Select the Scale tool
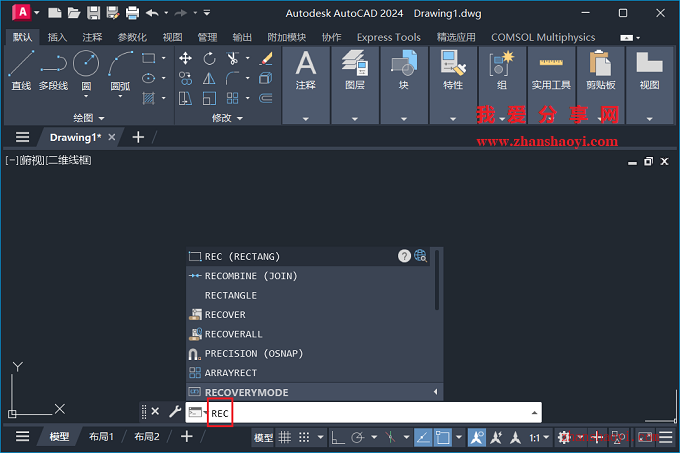 tap(209, 98)
